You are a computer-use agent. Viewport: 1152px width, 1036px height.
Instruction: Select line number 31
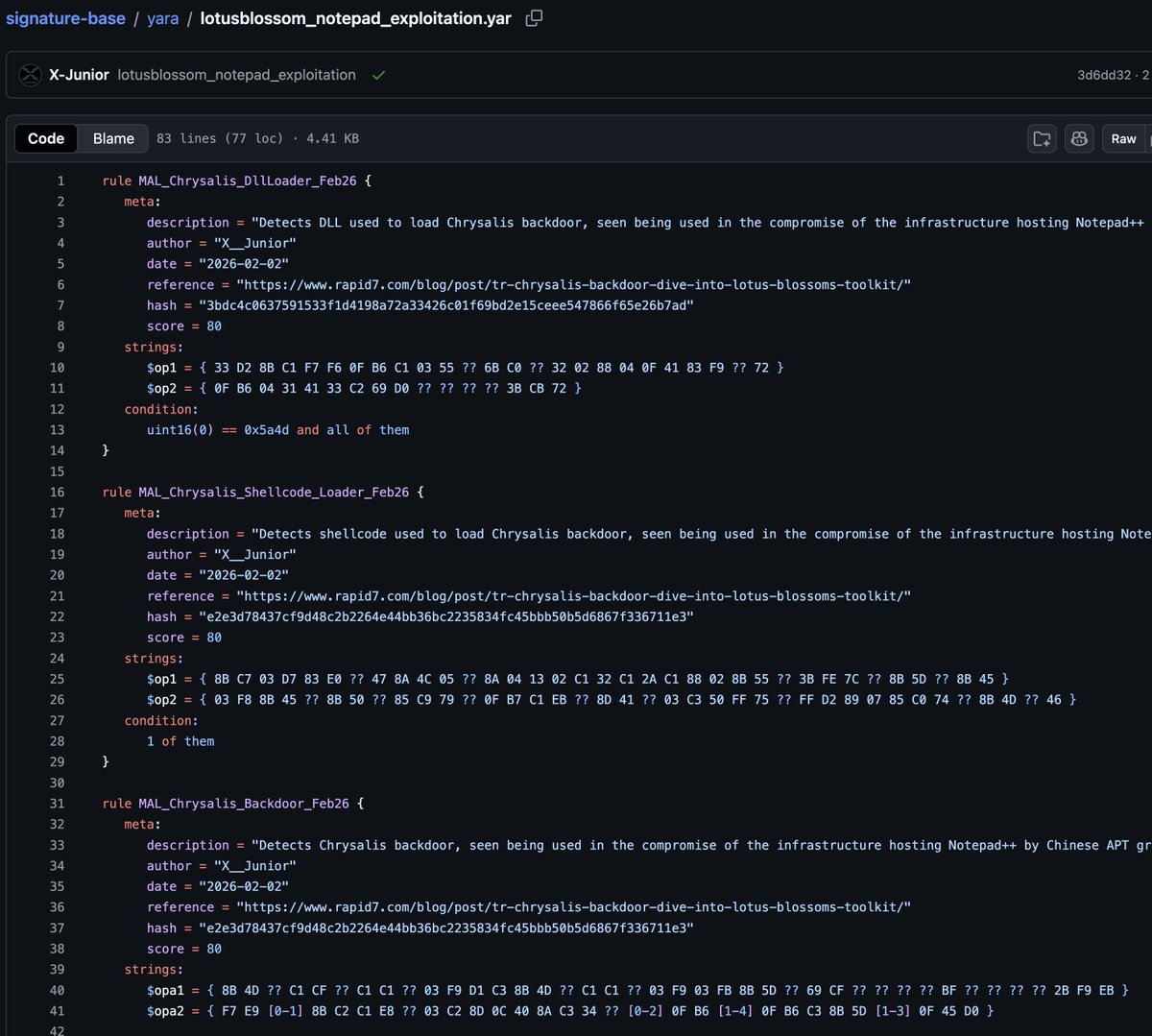(x=57, y=803)
